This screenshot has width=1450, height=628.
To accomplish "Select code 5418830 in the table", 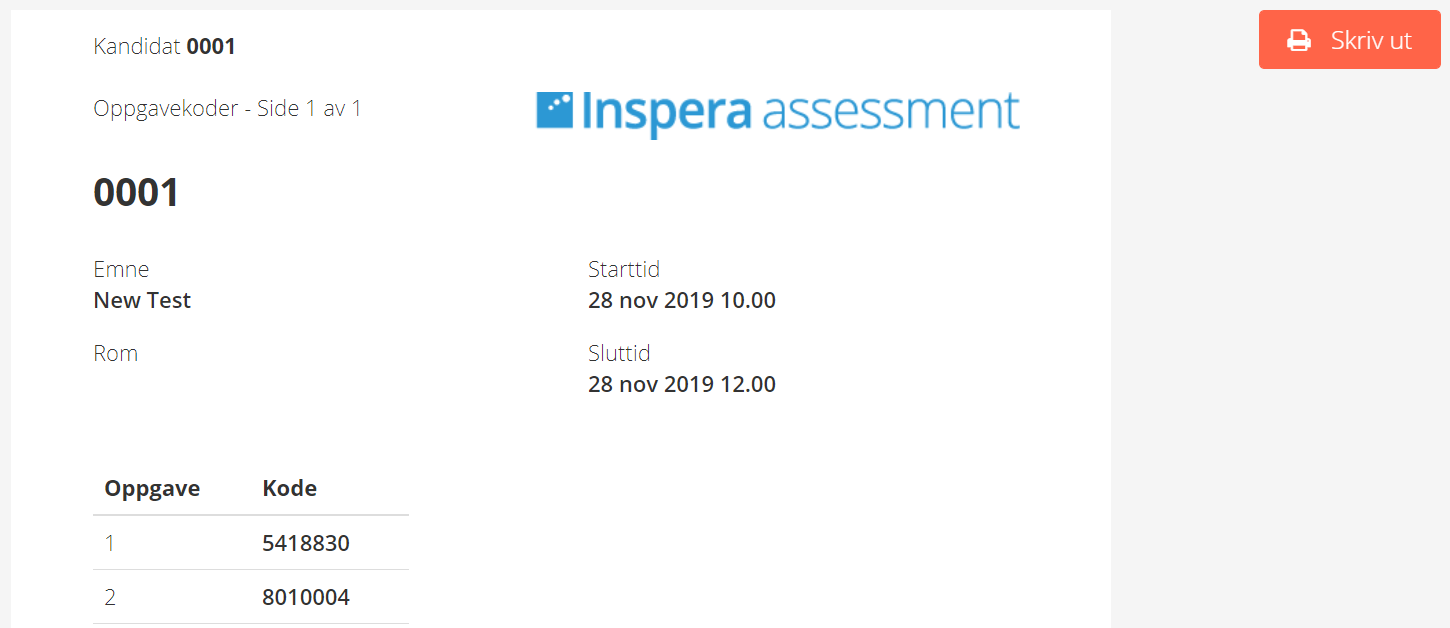I will (306, 543).
